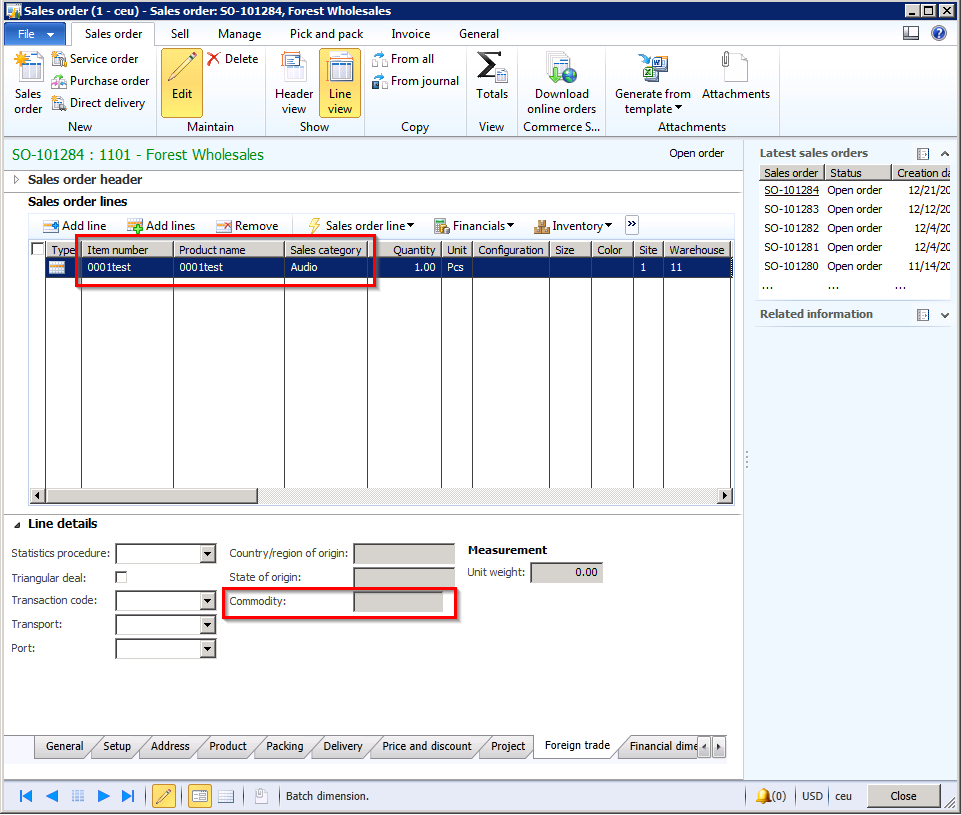The height and width of the screenshot is (815, 961).
Task: Check the select-all grid checkbox
Action: click(x=38, y=250)
